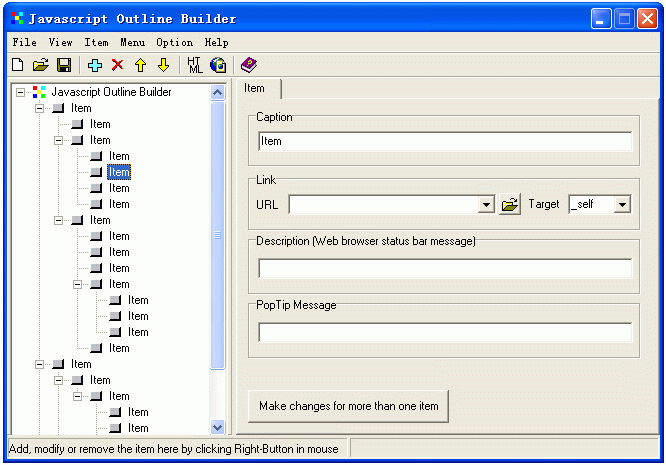Viewport: 666px width, 465px height.
Task: Save using the floppy disk icon
Action: pos(64,65)
